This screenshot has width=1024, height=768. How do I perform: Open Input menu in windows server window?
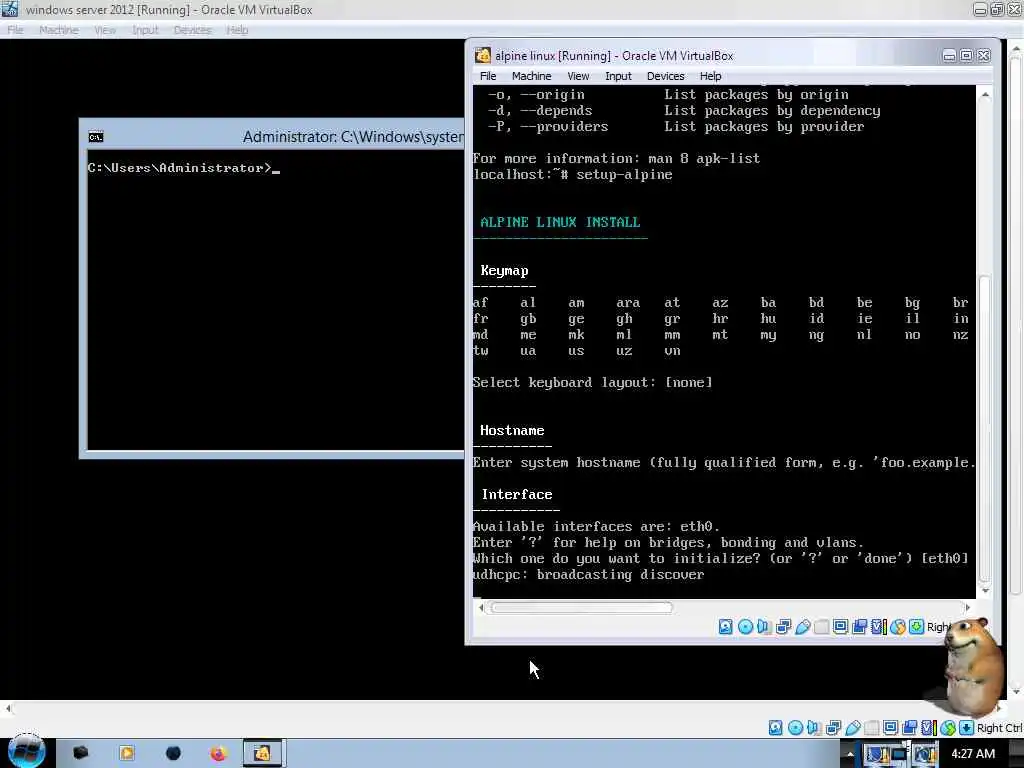145,30
